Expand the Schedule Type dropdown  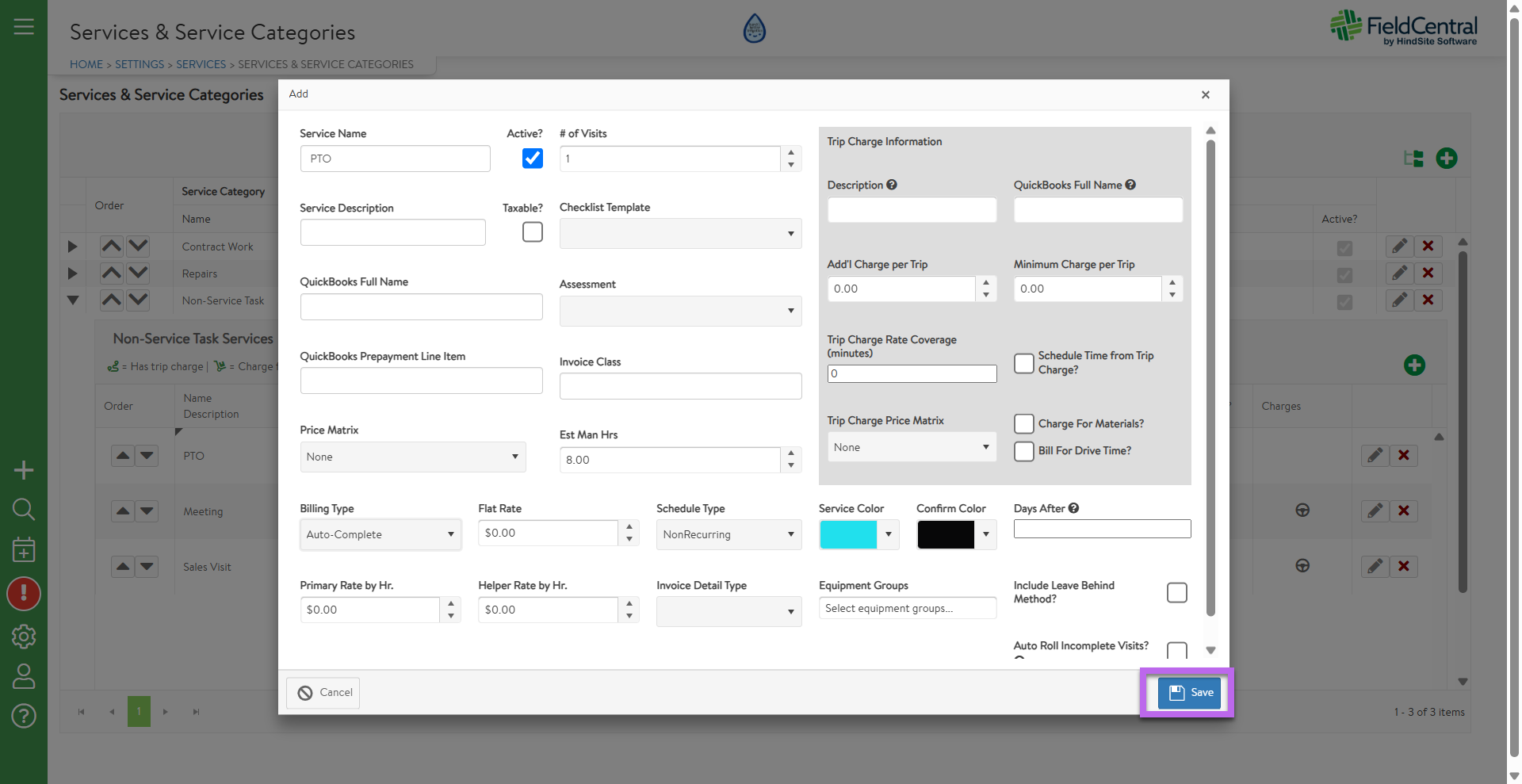click(x=728, y=534)
